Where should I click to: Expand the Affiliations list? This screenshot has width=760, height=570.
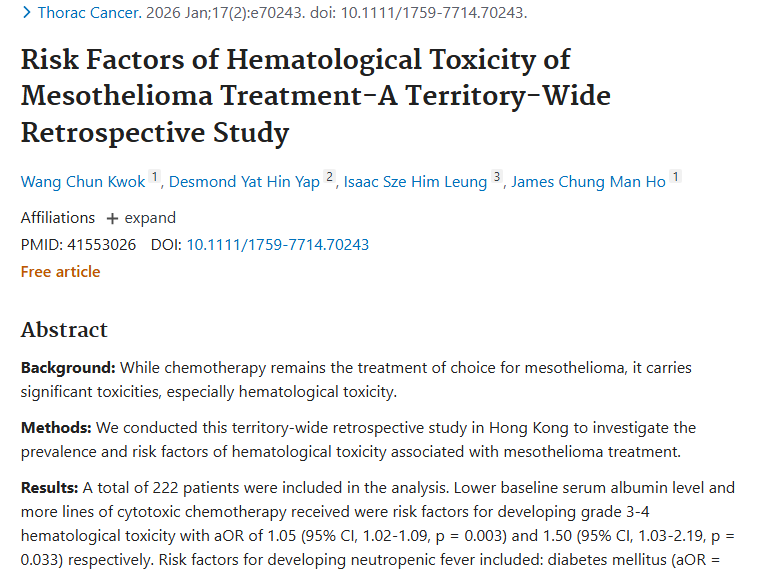coord(149,218)
